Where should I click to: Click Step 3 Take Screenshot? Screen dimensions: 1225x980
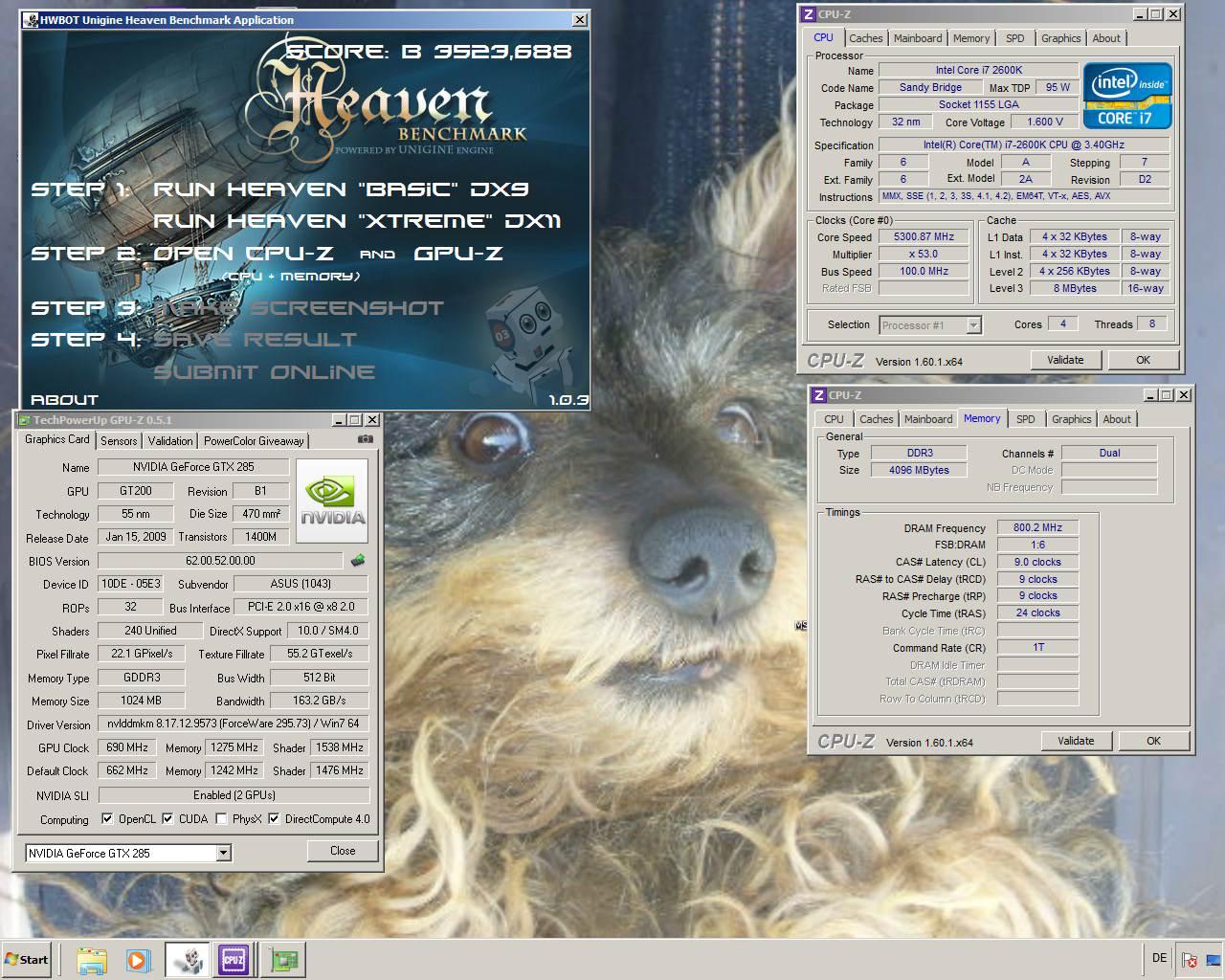pyautogui.click(x=299, y=308)
